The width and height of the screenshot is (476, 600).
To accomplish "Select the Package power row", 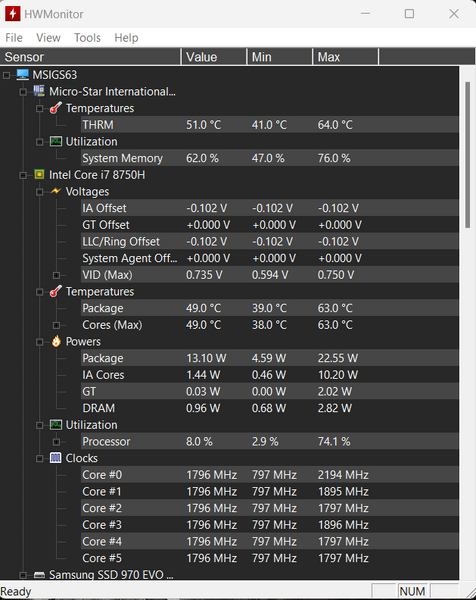I will [x=270, y=358].
